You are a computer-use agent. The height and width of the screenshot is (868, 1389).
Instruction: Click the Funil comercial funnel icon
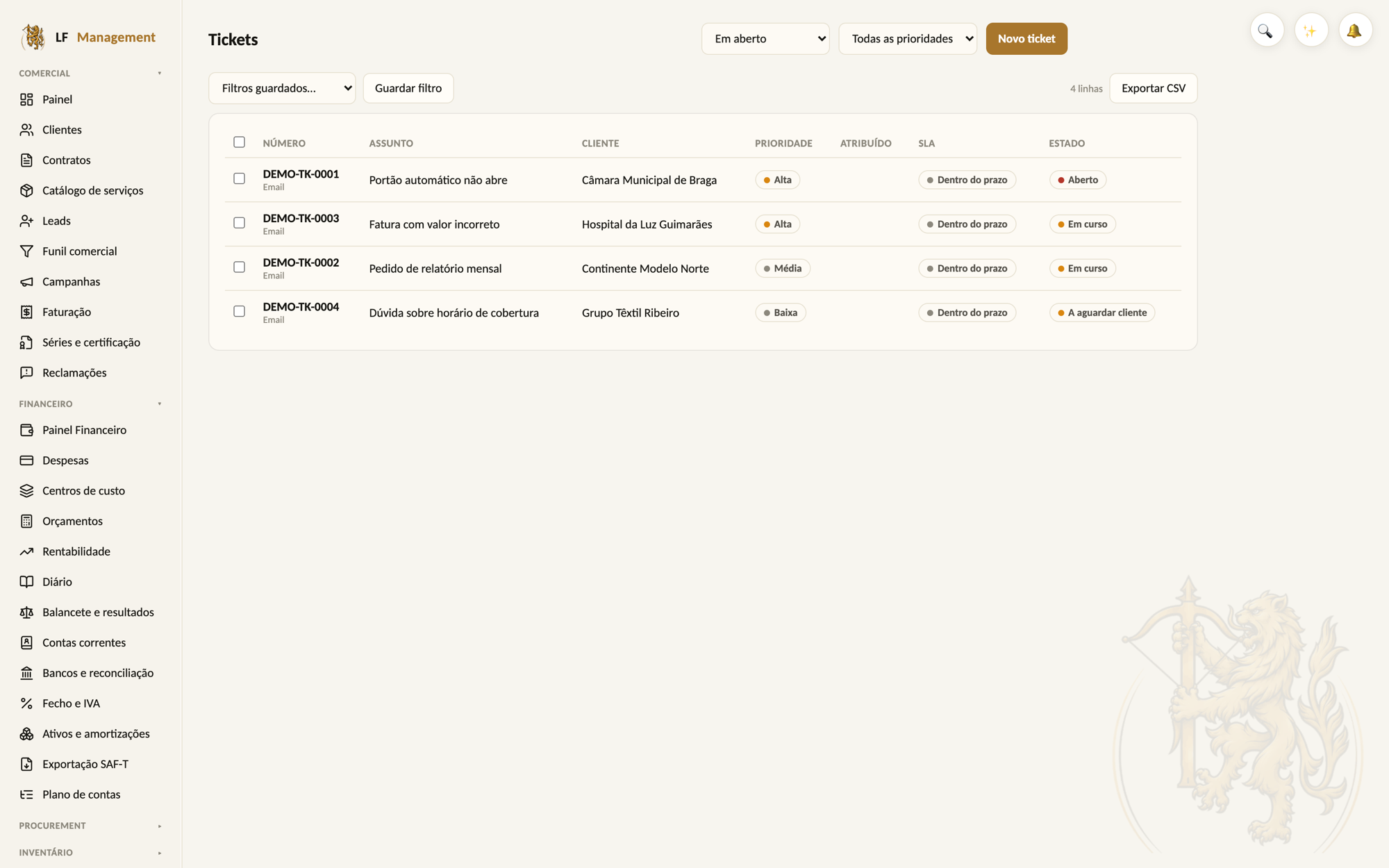click(x=26, y=251)
